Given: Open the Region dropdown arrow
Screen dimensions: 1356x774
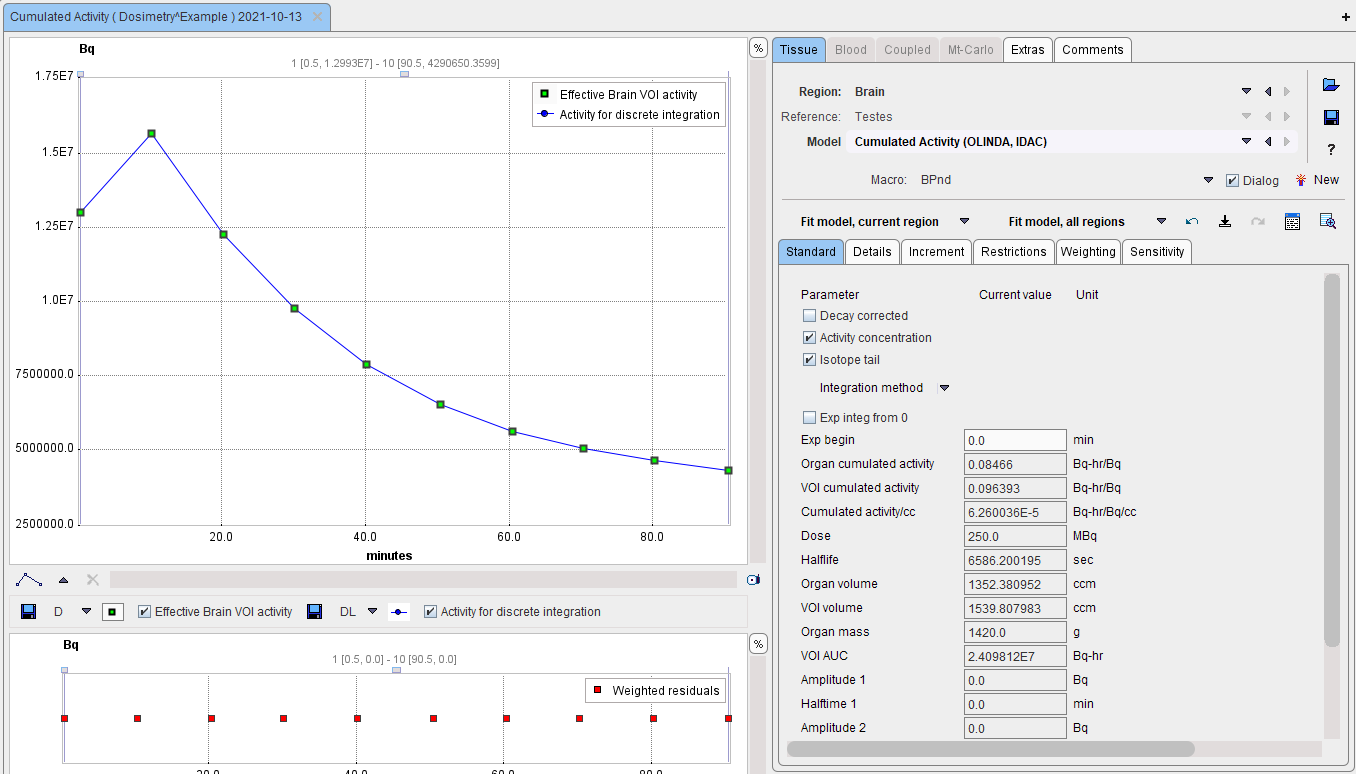Looking at the screenshot, I should (x=1247, y=92).
